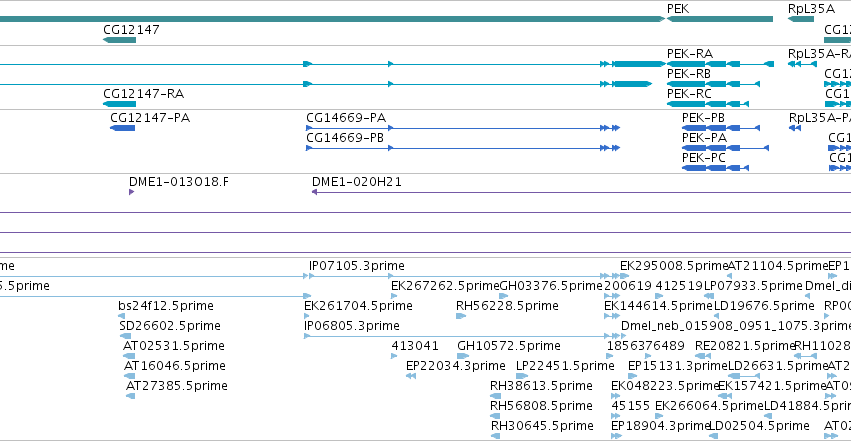Select the PEK gene bar
This screenshot has height=441, width=851.
720,19
